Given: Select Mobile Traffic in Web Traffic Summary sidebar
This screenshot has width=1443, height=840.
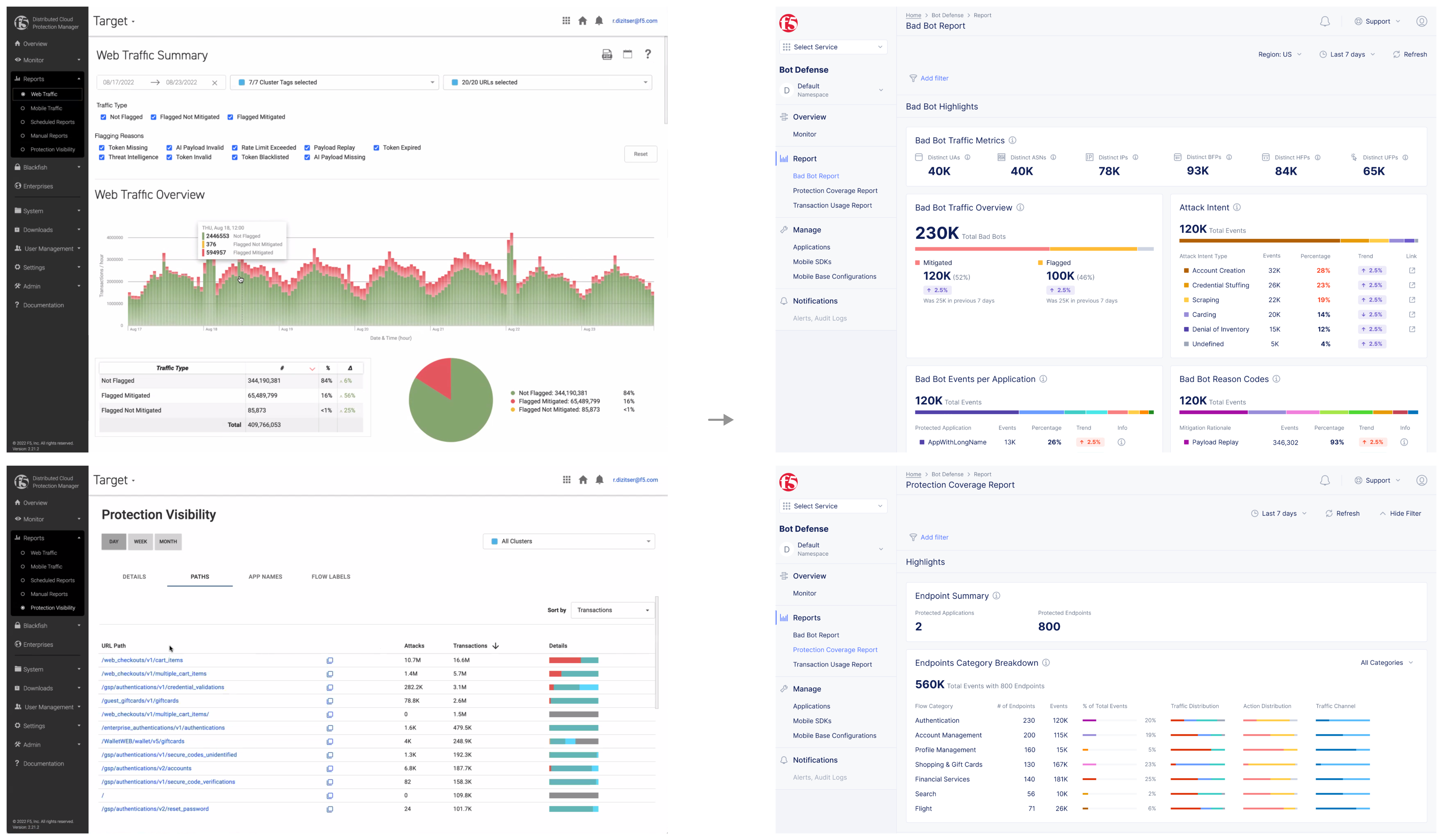Looking at the screenshot, I should [46, 108].
